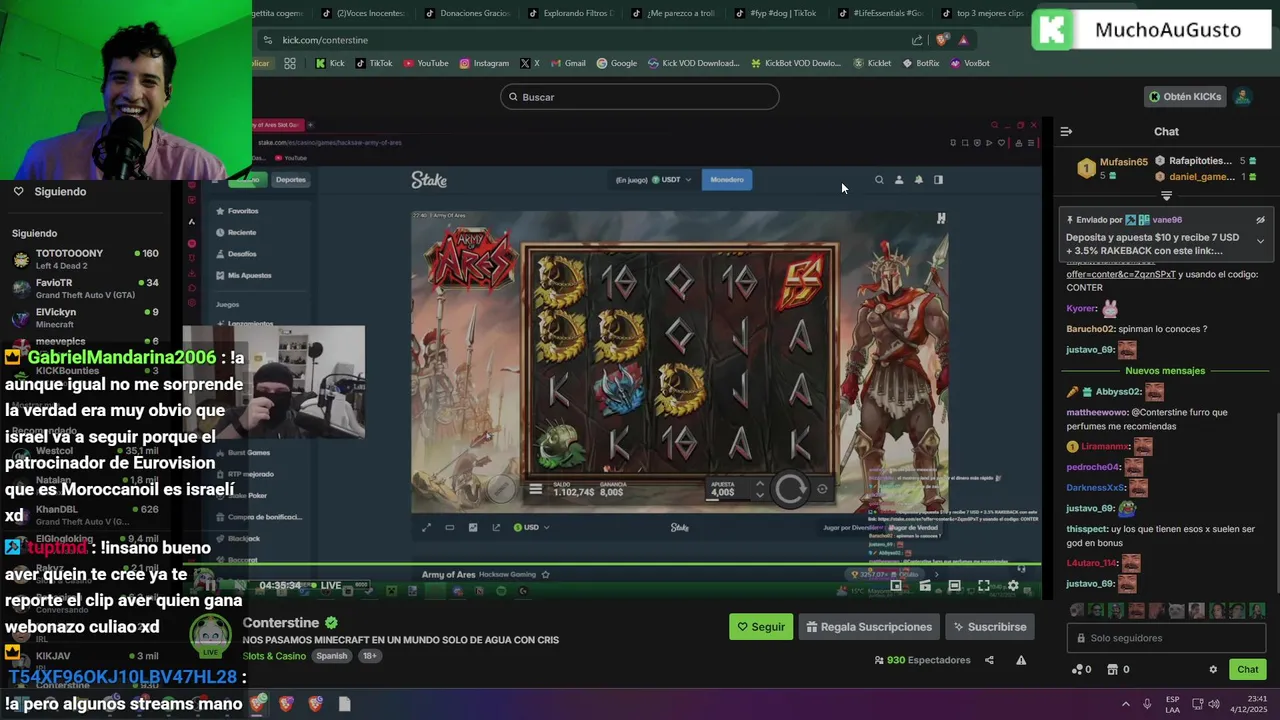Image resolution: width=1280 pixels, height=720 pixels.
Task: Show hidden system tray icons
Action: (1125, 704)
